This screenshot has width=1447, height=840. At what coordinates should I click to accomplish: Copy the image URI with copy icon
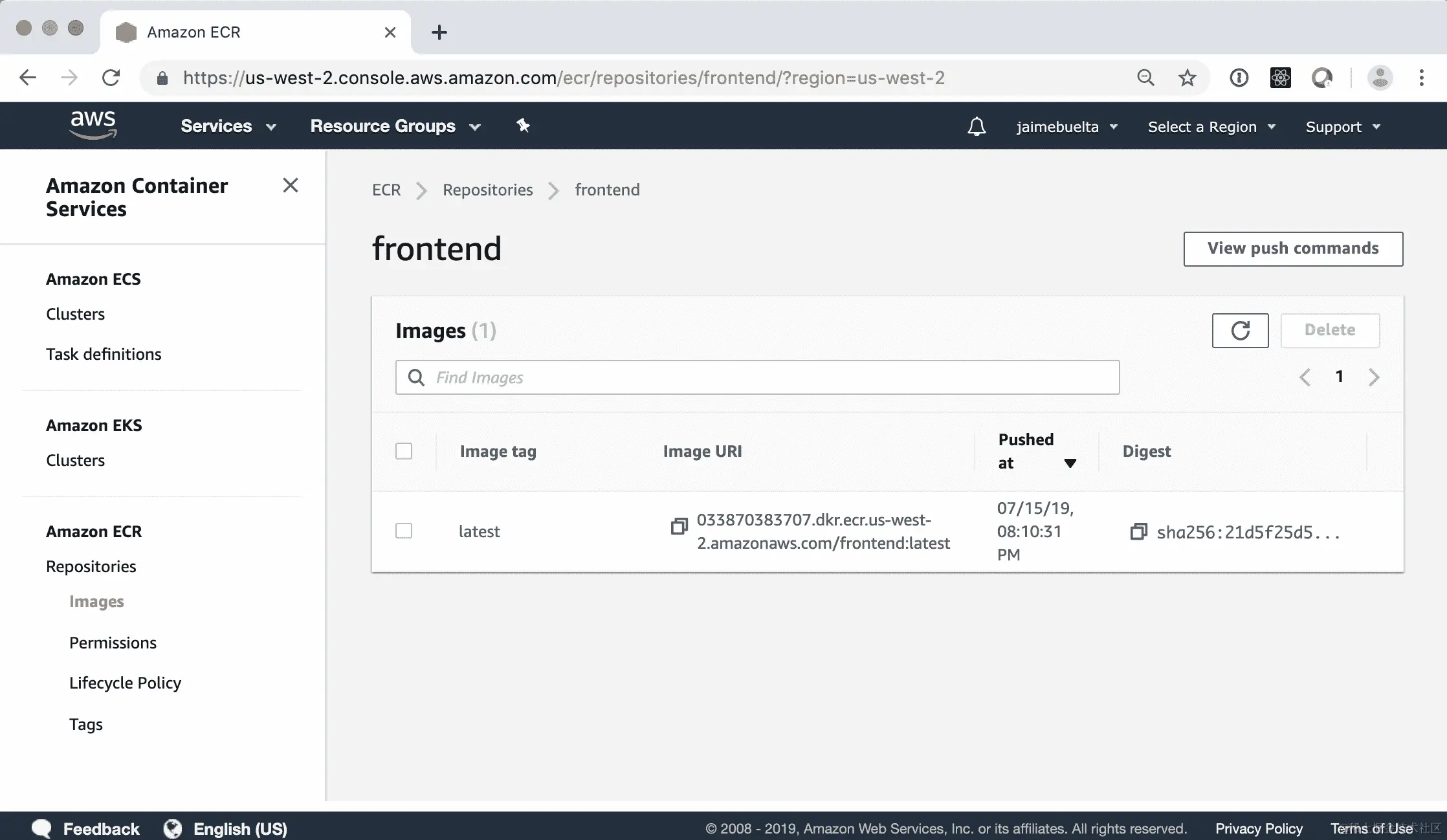(679, 526)
